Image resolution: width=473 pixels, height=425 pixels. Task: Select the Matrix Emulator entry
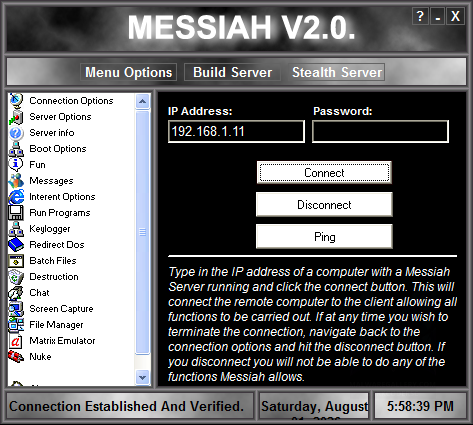[x=62, y=341]
